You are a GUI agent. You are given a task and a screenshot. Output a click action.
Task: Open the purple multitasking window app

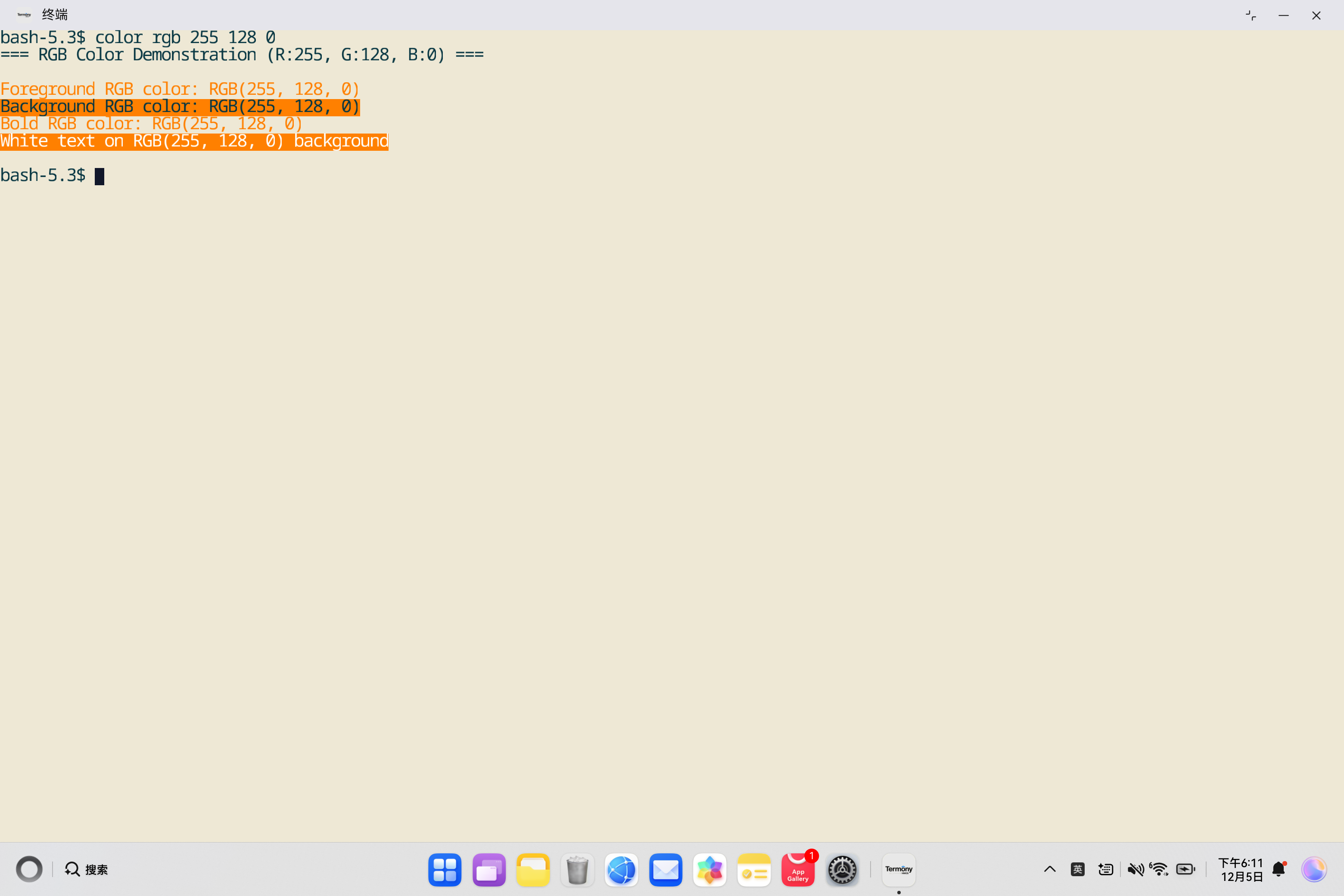click(488, 869)
